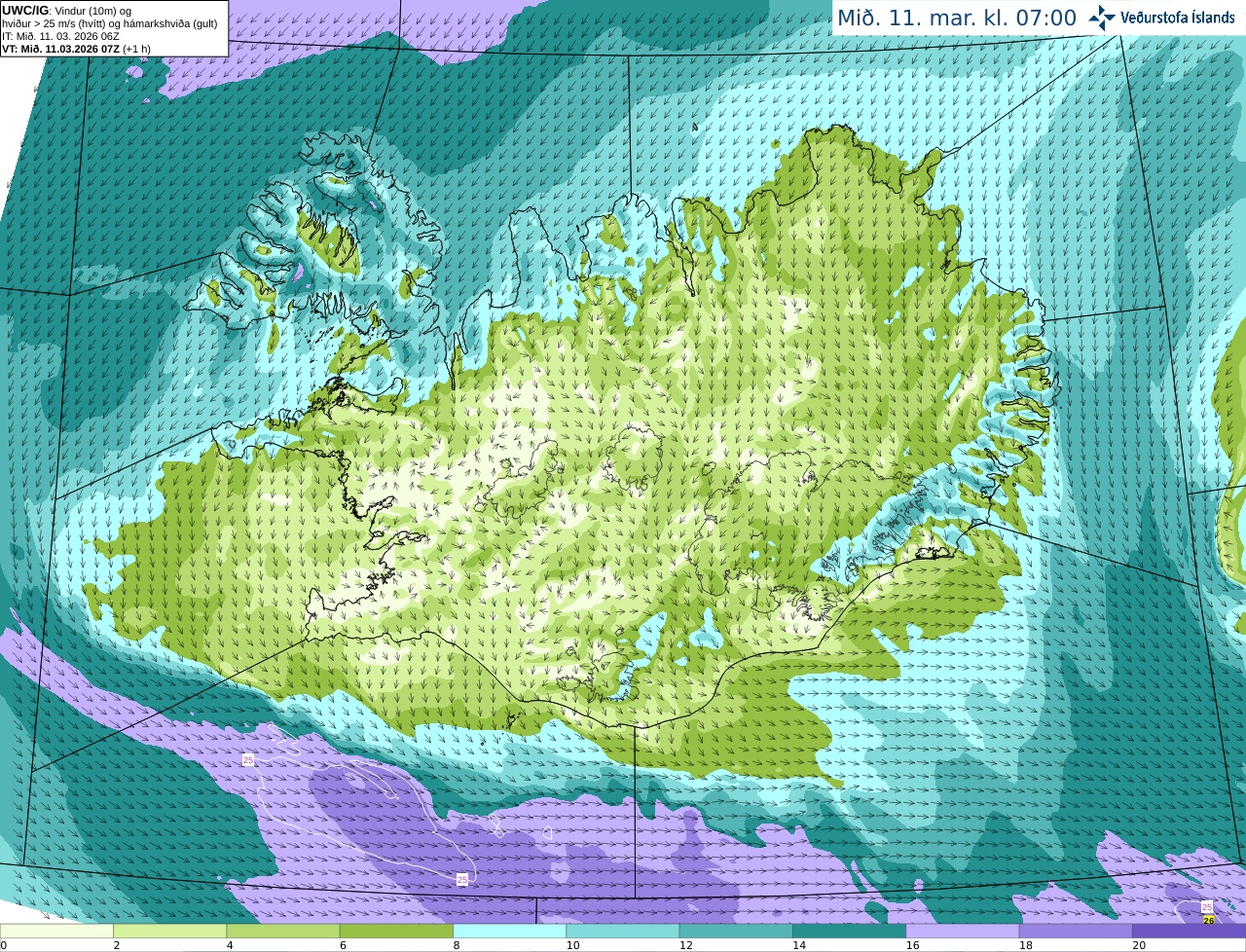This screenshot has height=952, width=1246.
Task: Click the scale label '18'
Action: click(x=1025, y=945)
